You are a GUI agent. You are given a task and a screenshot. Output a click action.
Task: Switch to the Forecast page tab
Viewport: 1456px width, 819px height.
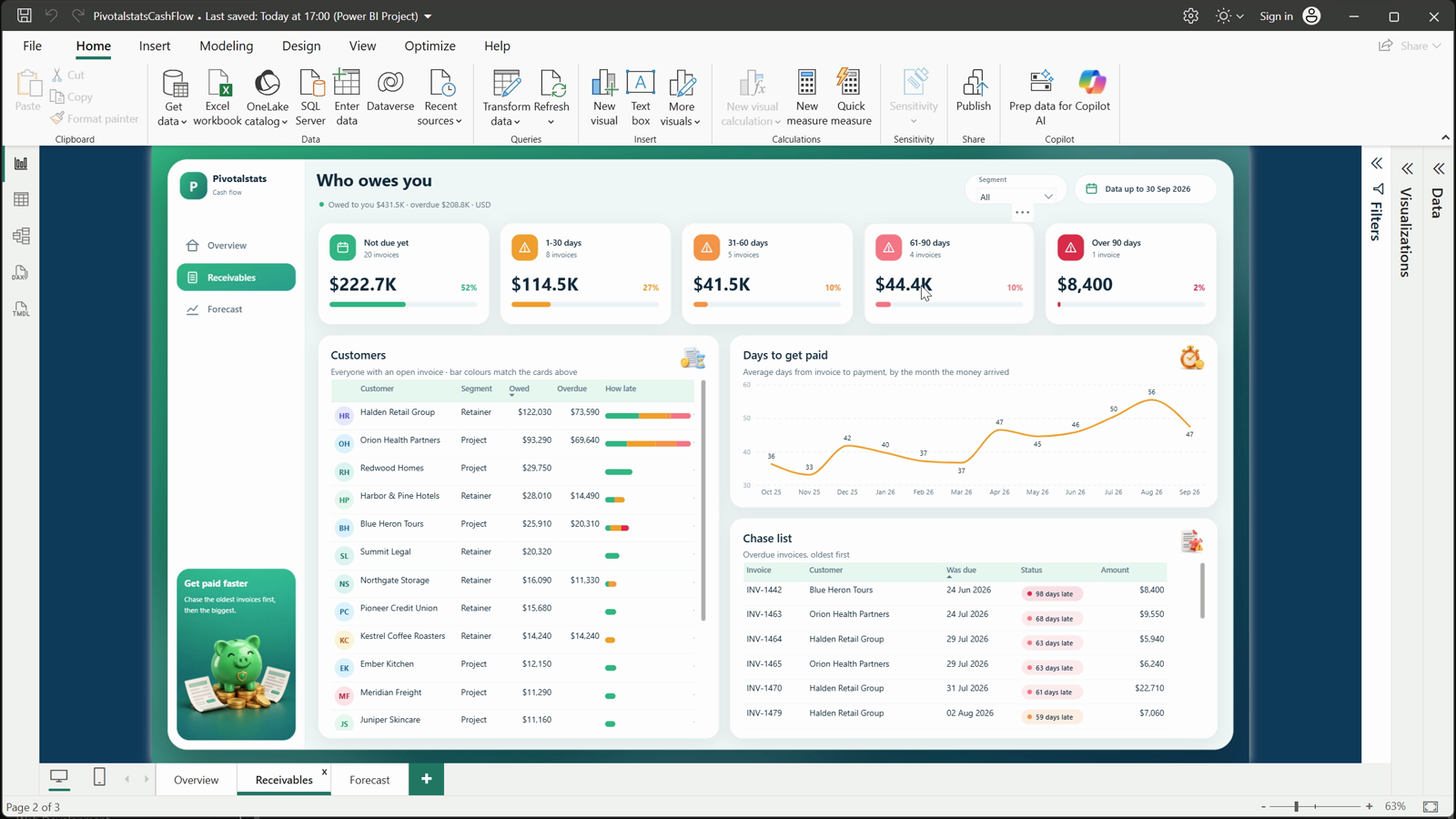click(x=369, y=780)
